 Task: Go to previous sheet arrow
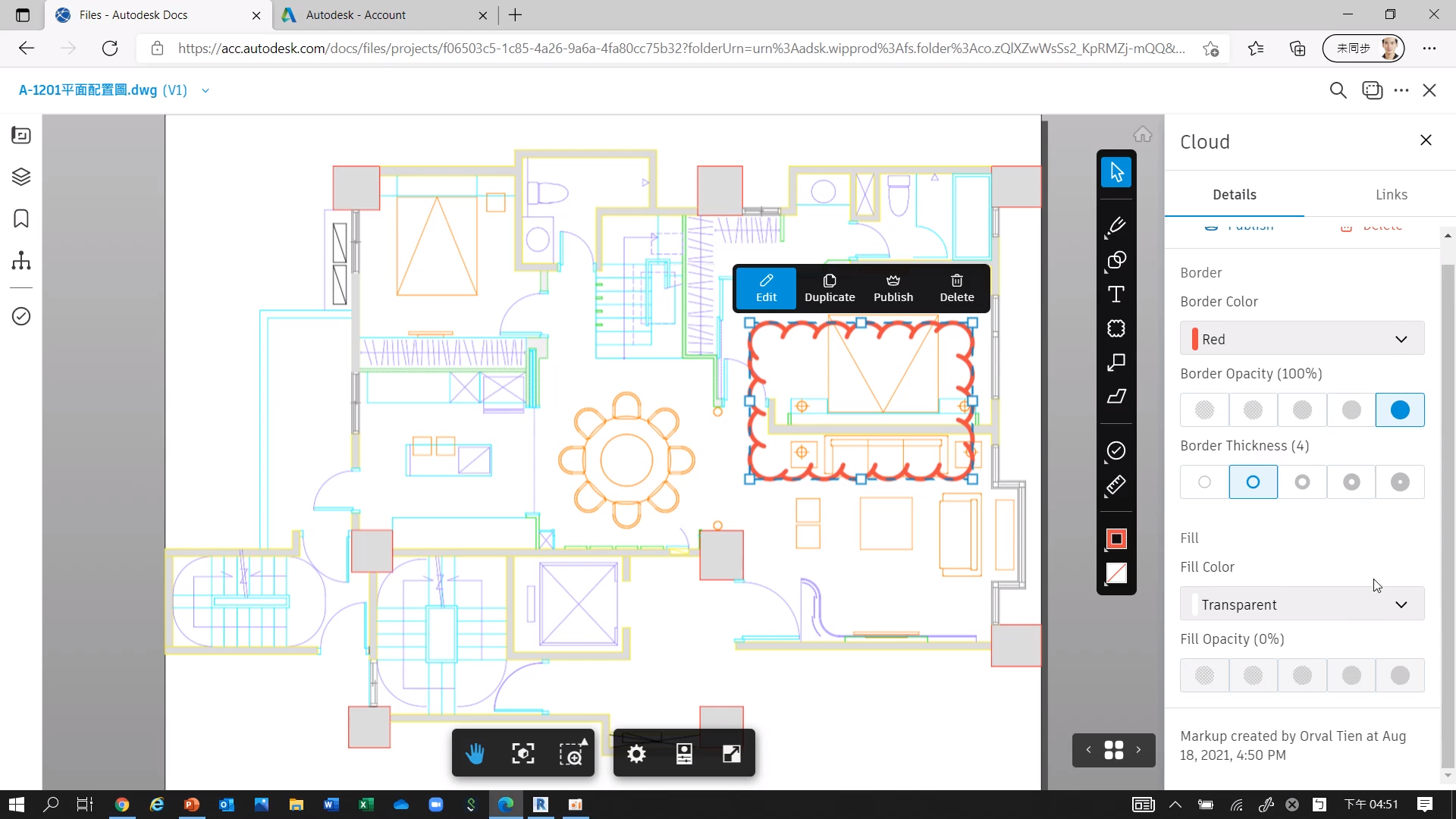tap(1088, 750)
